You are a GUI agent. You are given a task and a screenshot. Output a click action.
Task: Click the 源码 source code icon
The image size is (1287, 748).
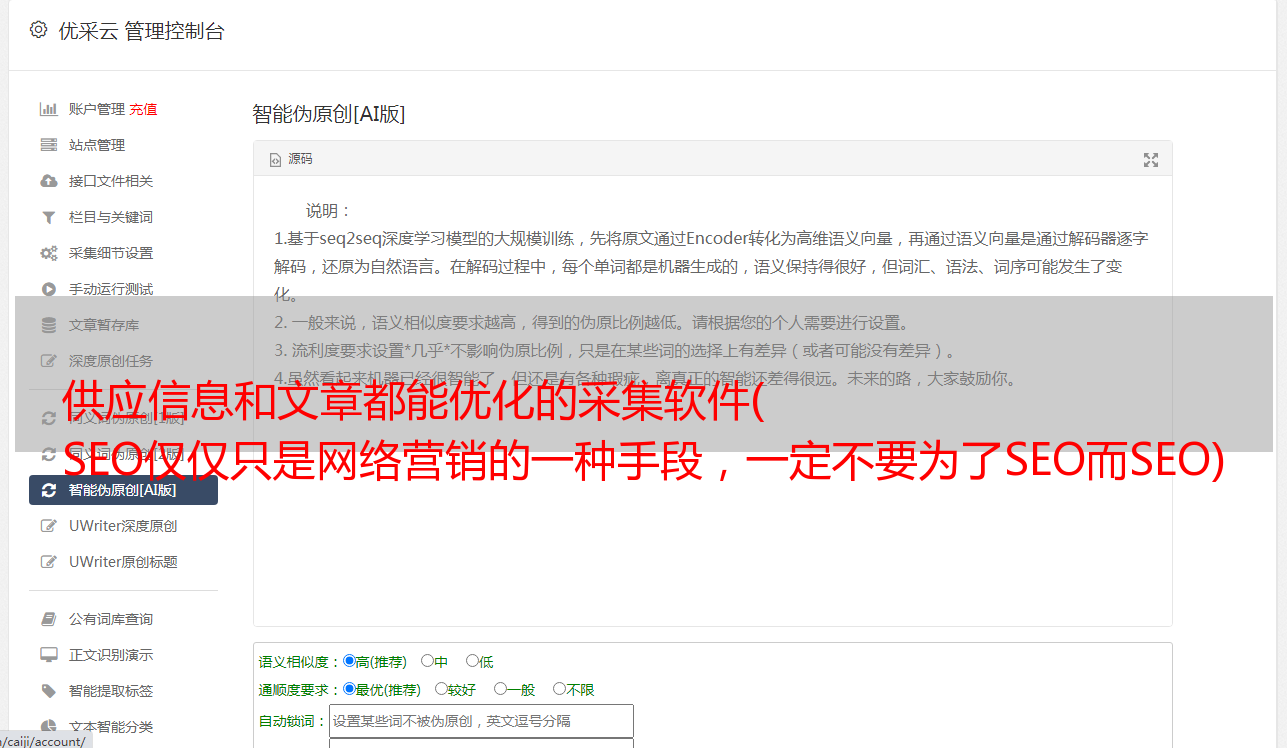[x=275, y=159]
